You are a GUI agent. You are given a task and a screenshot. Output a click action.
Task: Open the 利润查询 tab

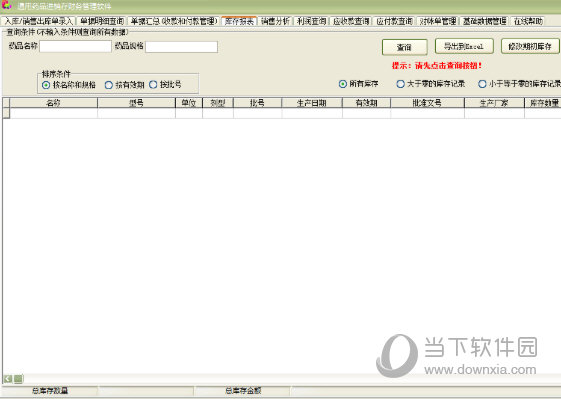click(x=311, y=21)
